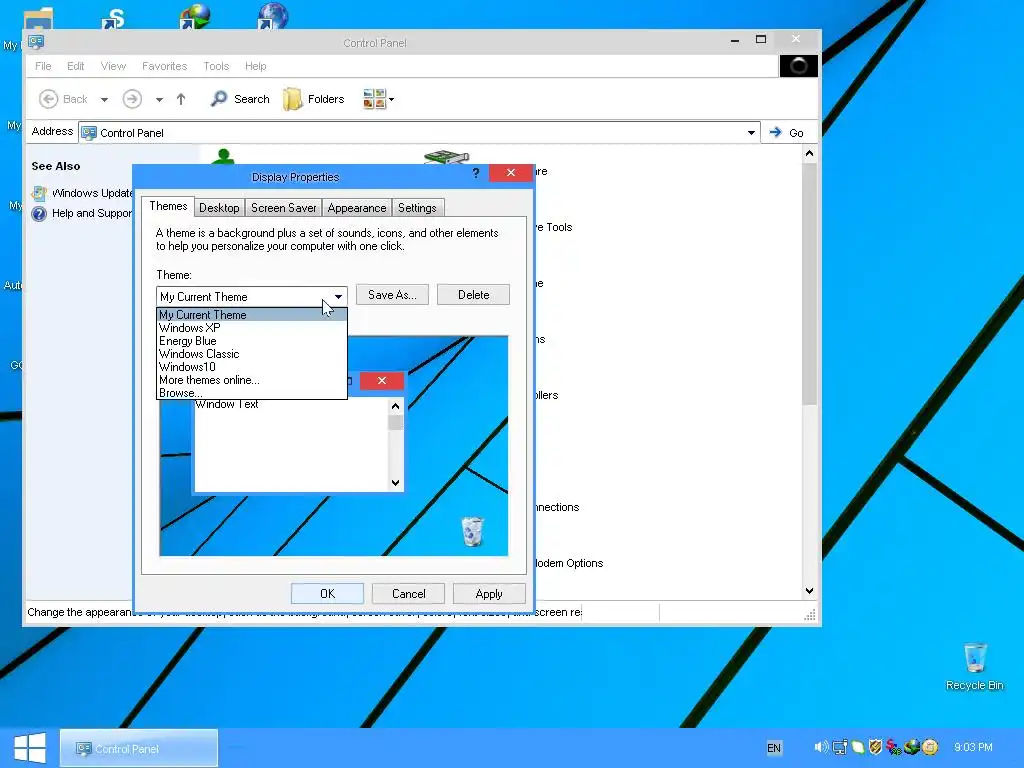Switch to the Desktop tab
The height and width of the screenshot is (768, 1024).
click(x=219, y=208)
